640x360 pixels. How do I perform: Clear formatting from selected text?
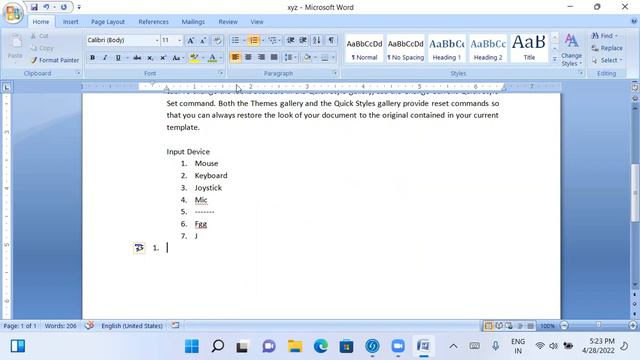pos(218,40)
